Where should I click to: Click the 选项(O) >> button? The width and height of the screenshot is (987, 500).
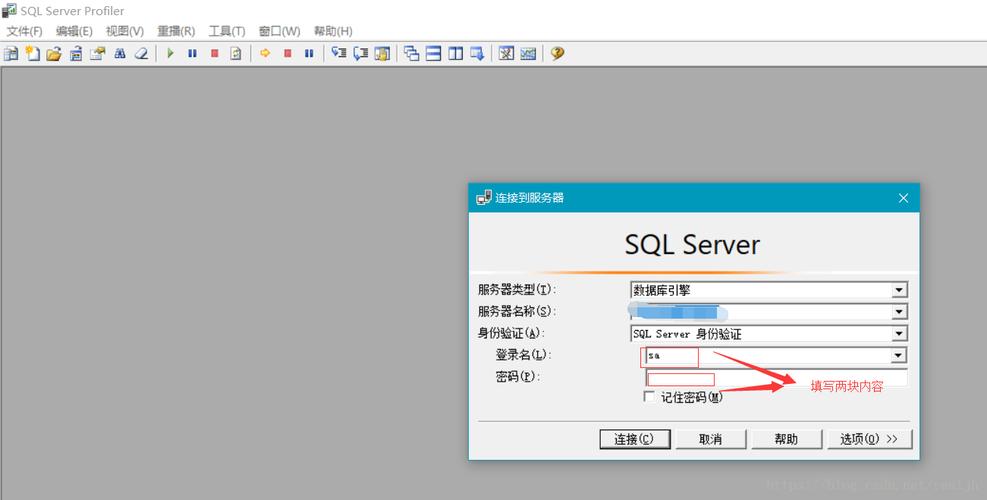869,439
